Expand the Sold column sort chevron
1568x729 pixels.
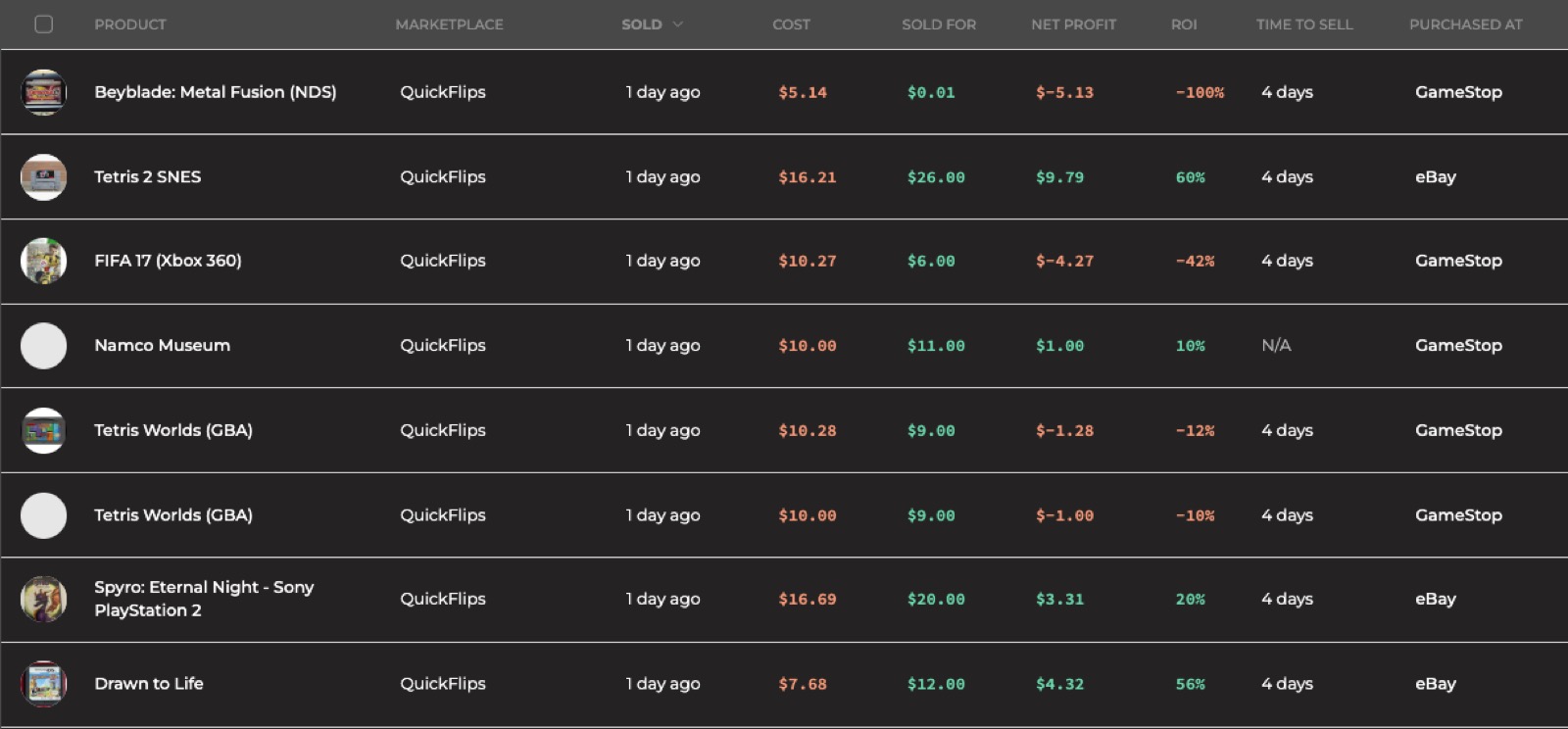coord(677,24)
